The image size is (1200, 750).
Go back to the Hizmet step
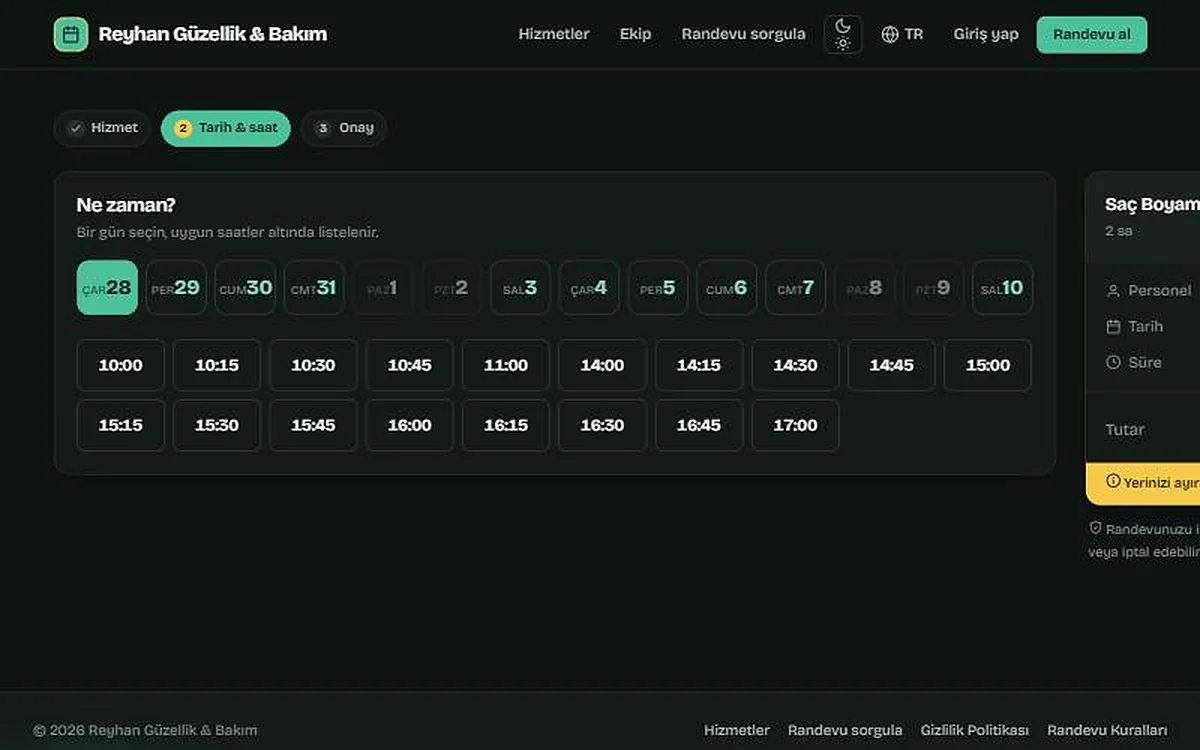[x=103, y=128]
